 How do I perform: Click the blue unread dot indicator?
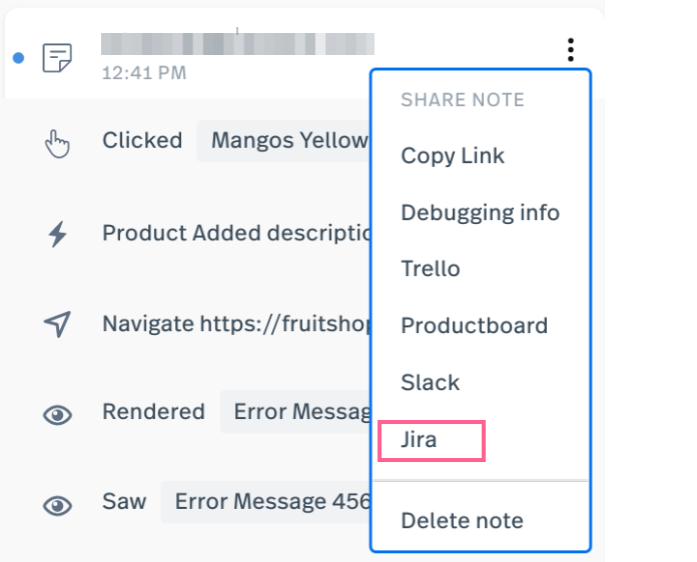[18, 58]
